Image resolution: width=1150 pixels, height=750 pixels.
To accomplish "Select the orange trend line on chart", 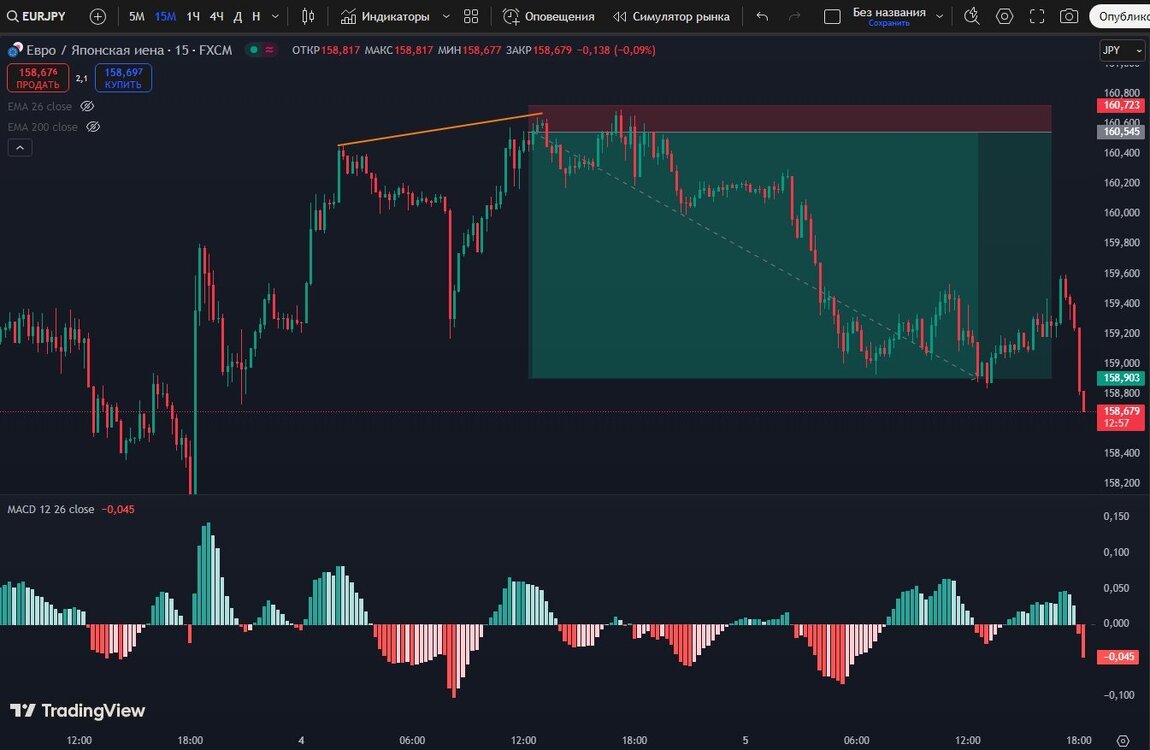I will 440,130.
